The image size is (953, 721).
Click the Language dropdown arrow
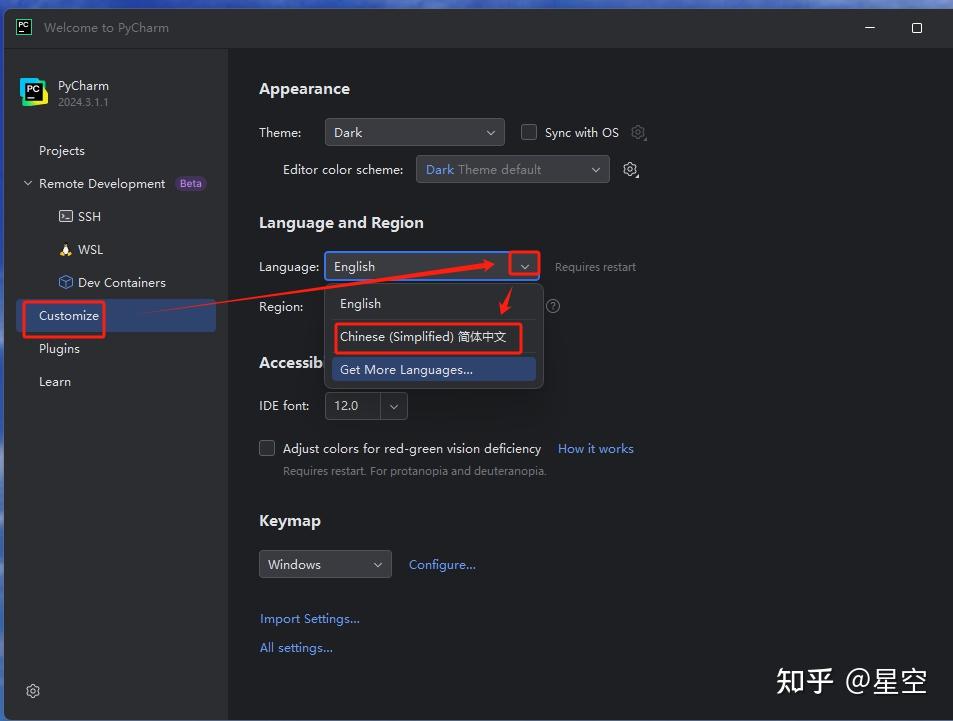pyautogui.click(x=524, y=266)
